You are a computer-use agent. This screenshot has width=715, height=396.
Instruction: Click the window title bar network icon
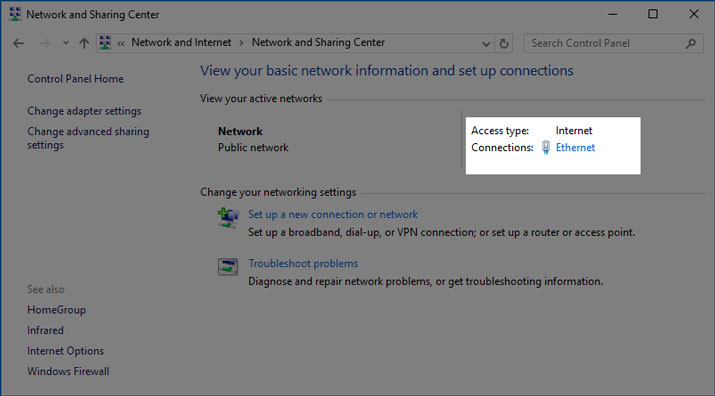(x=15, y=14)
